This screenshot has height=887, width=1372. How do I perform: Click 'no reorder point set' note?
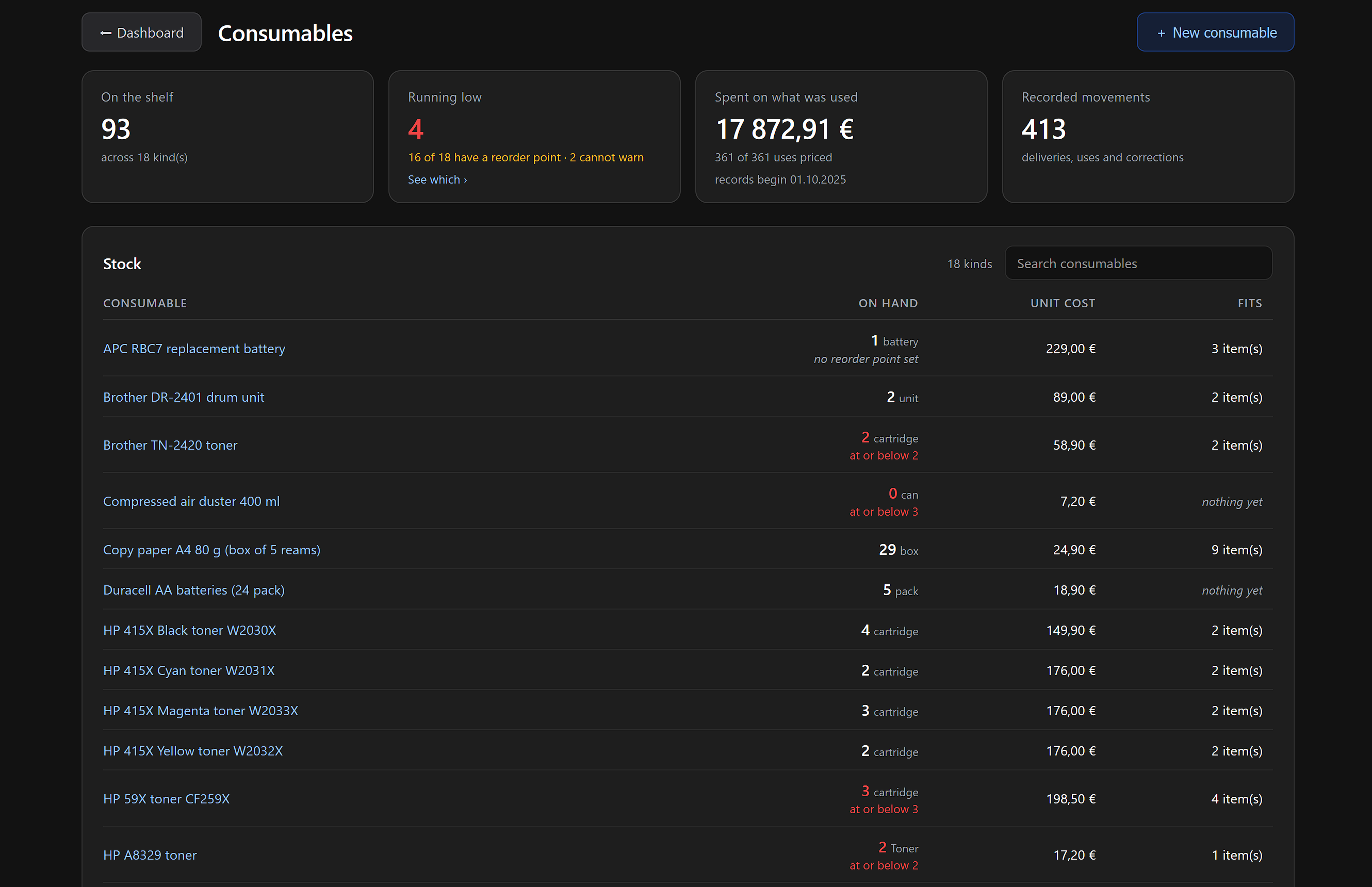pos(865,359)
